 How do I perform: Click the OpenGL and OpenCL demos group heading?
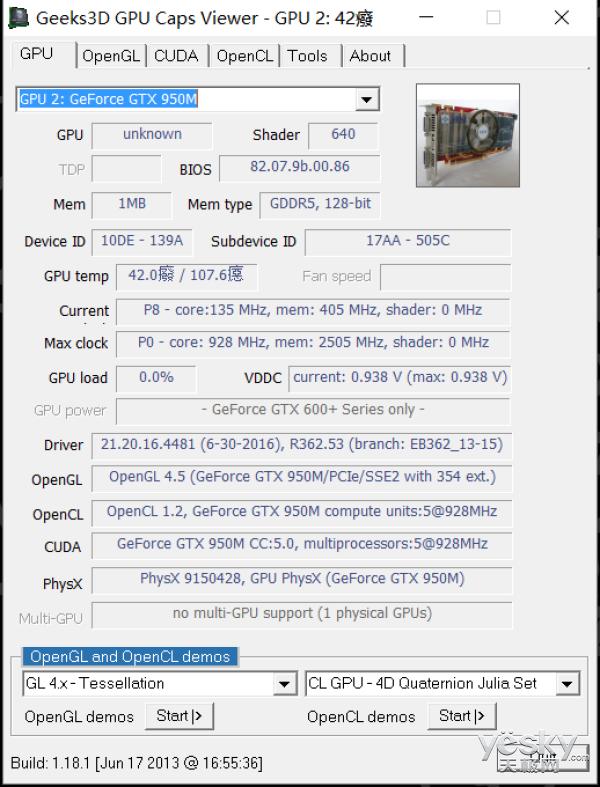tap(130, 657)
